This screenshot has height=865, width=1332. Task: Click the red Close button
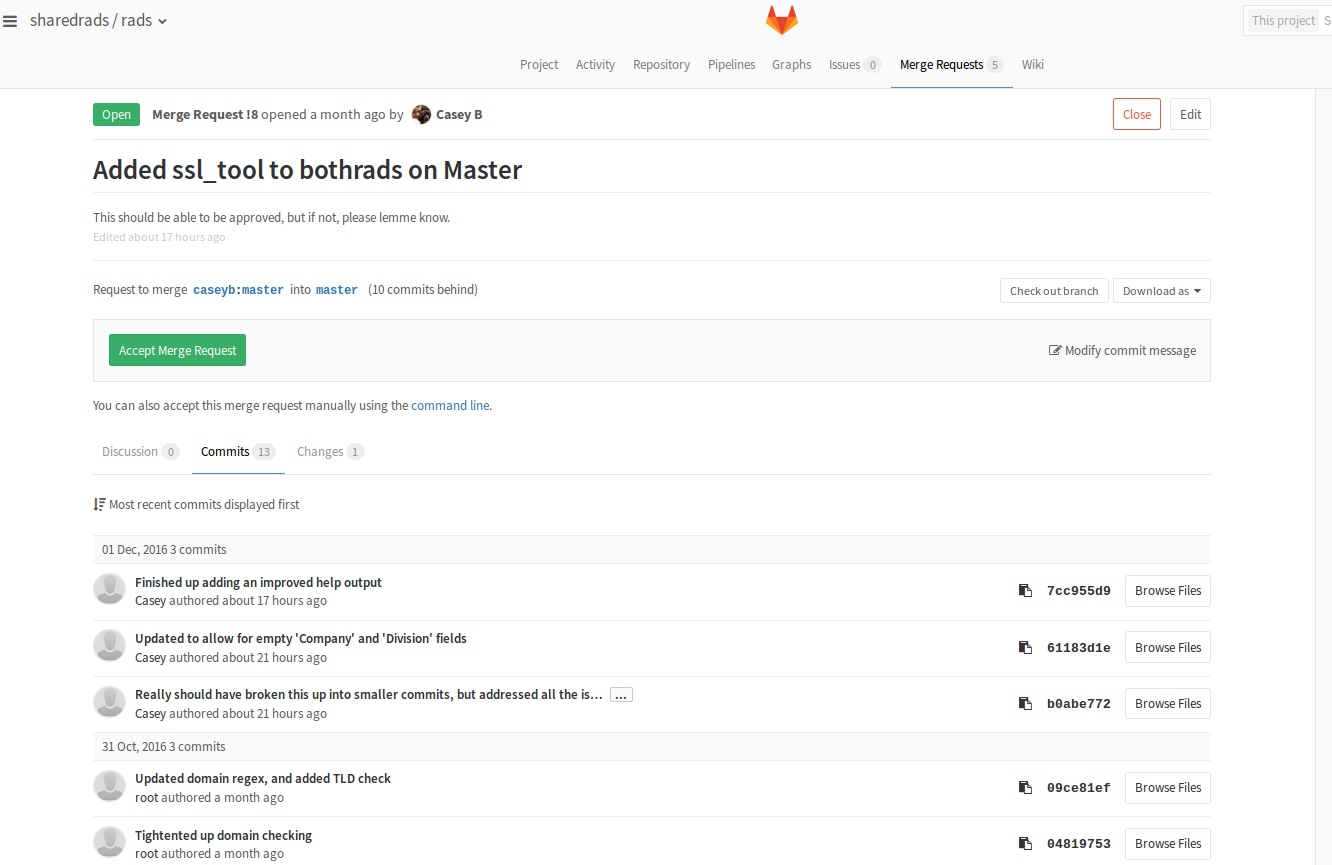click(x=1136, y=115)
